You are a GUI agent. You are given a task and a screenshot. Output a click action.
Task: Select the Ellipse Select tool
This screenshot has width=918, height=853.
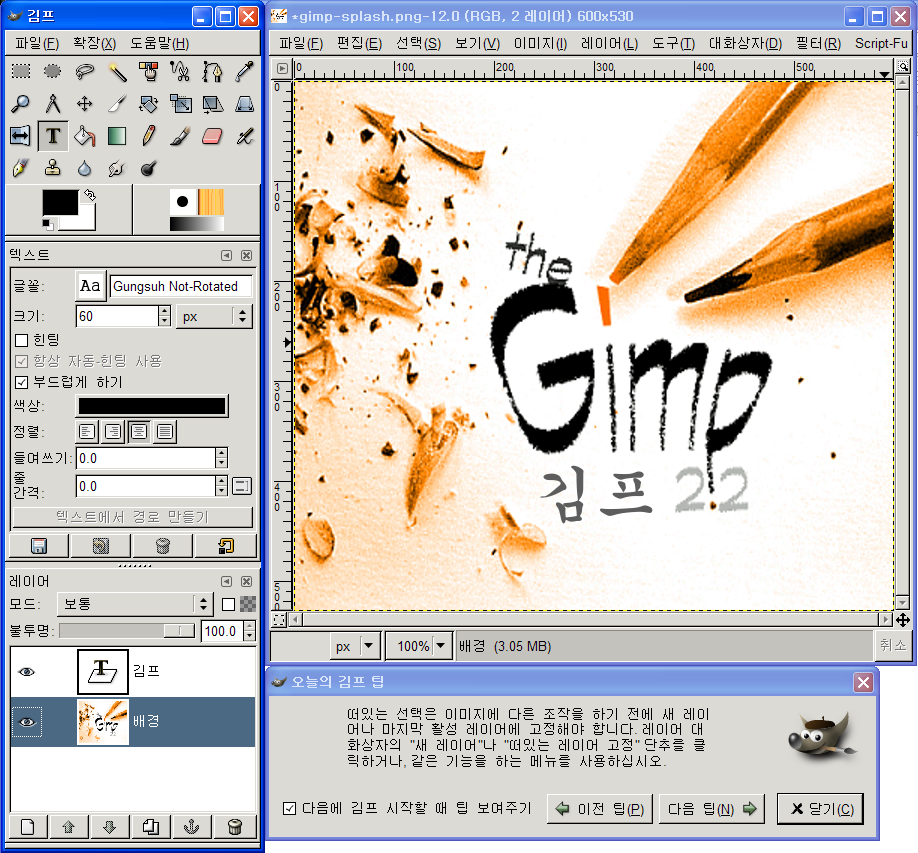pyautogui.click(x=53, y=71)
